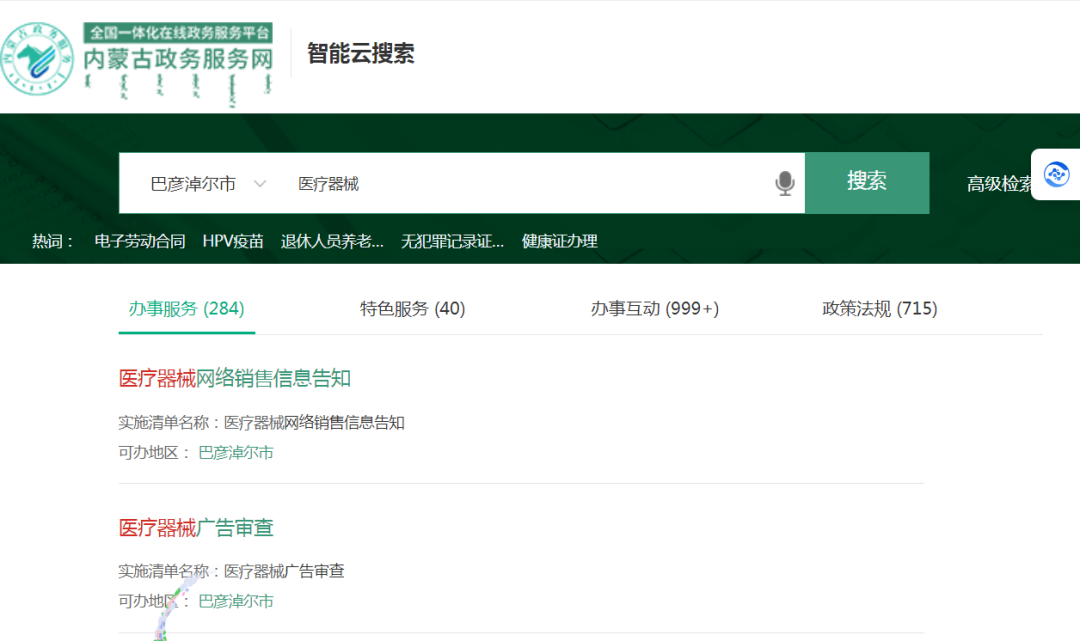Click hot word 健康证办理
The height and width of the screenshot is (641, 1080).
point(559,241)
